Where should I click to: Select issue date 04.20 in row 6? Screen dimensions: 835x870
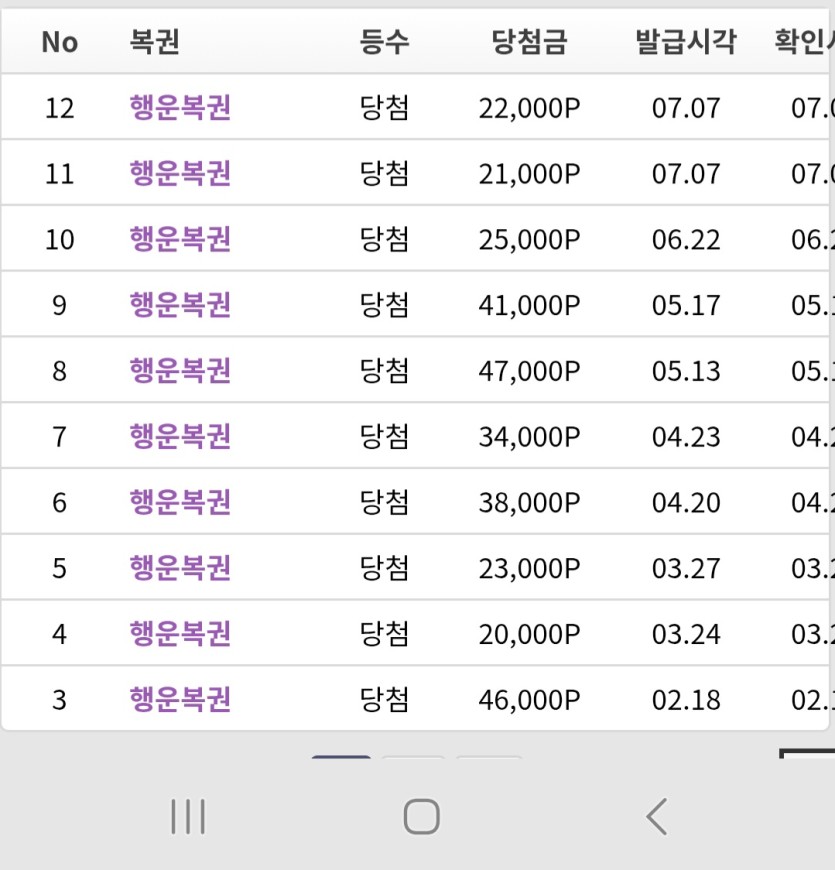pos(686,503)
